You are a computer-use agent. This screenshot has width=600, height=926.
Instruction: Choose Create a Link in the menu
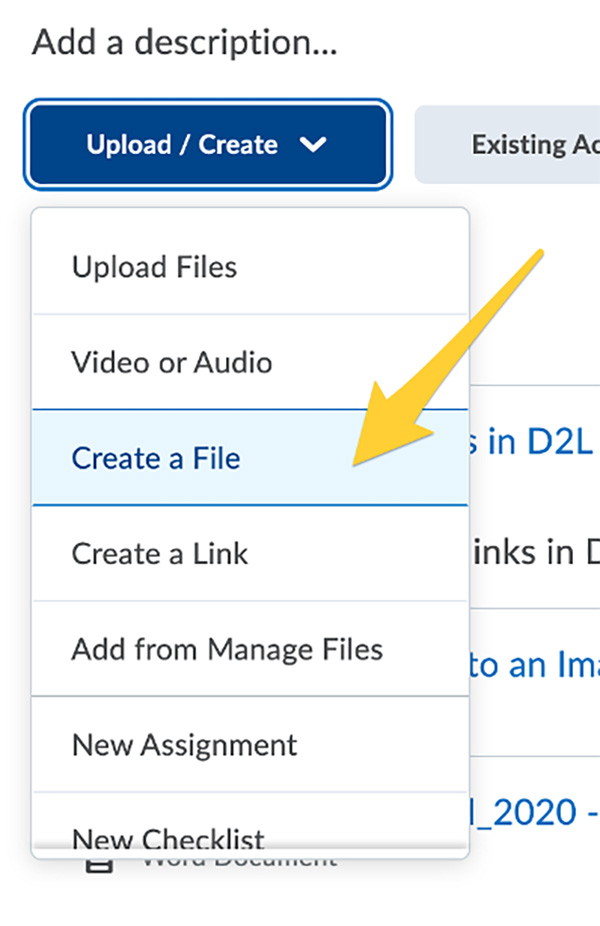[x=160, y=554]
